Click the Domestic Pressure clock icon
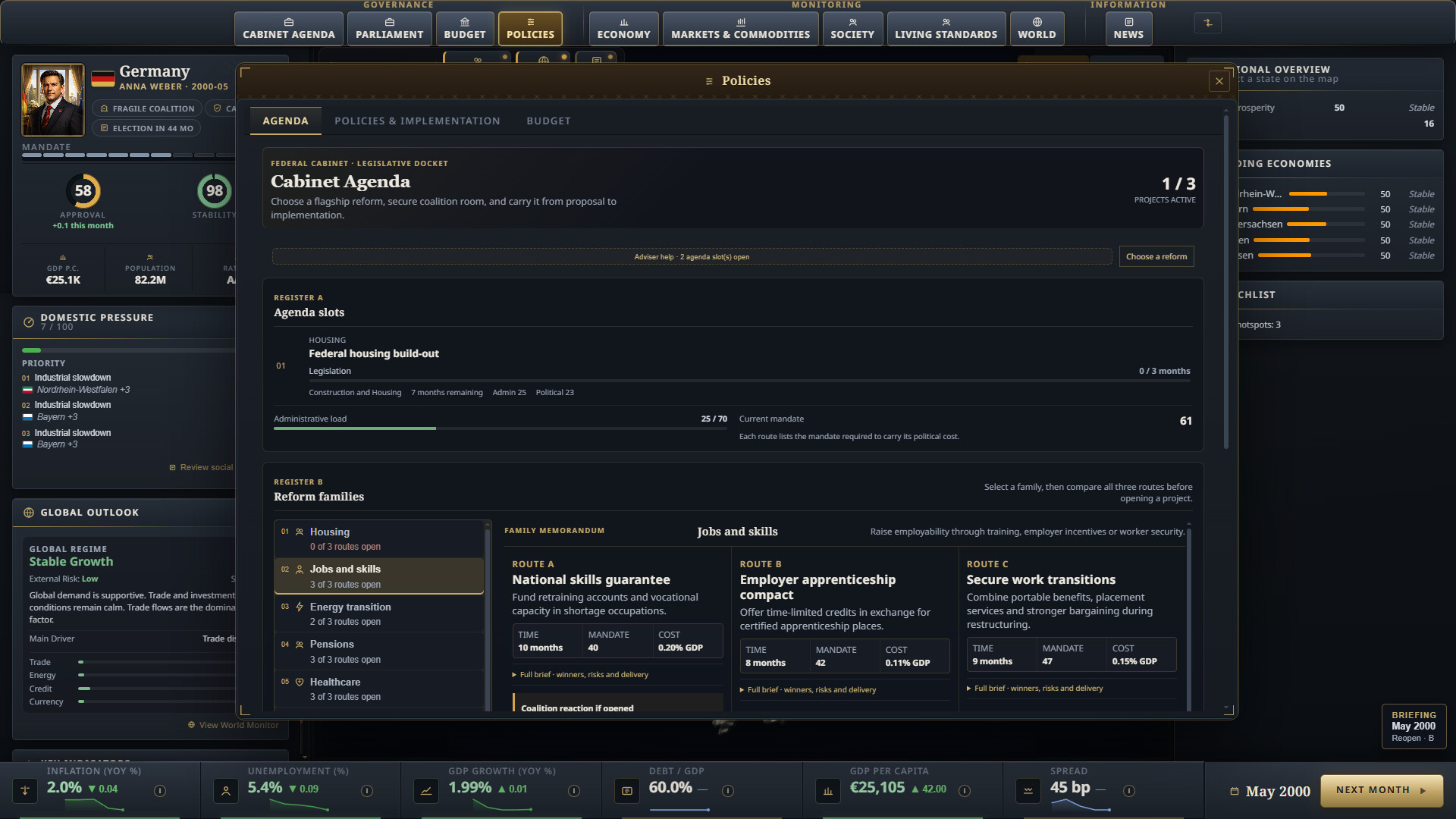This screenshot has height=819, width=1456. pos(29,322)
